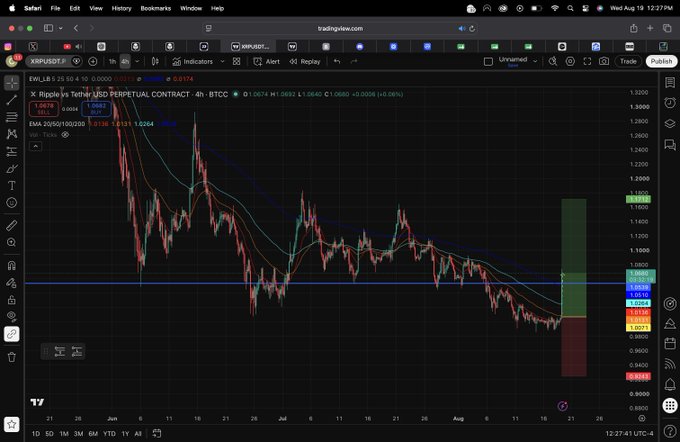Open the forecasting and measurement tools

12,151
